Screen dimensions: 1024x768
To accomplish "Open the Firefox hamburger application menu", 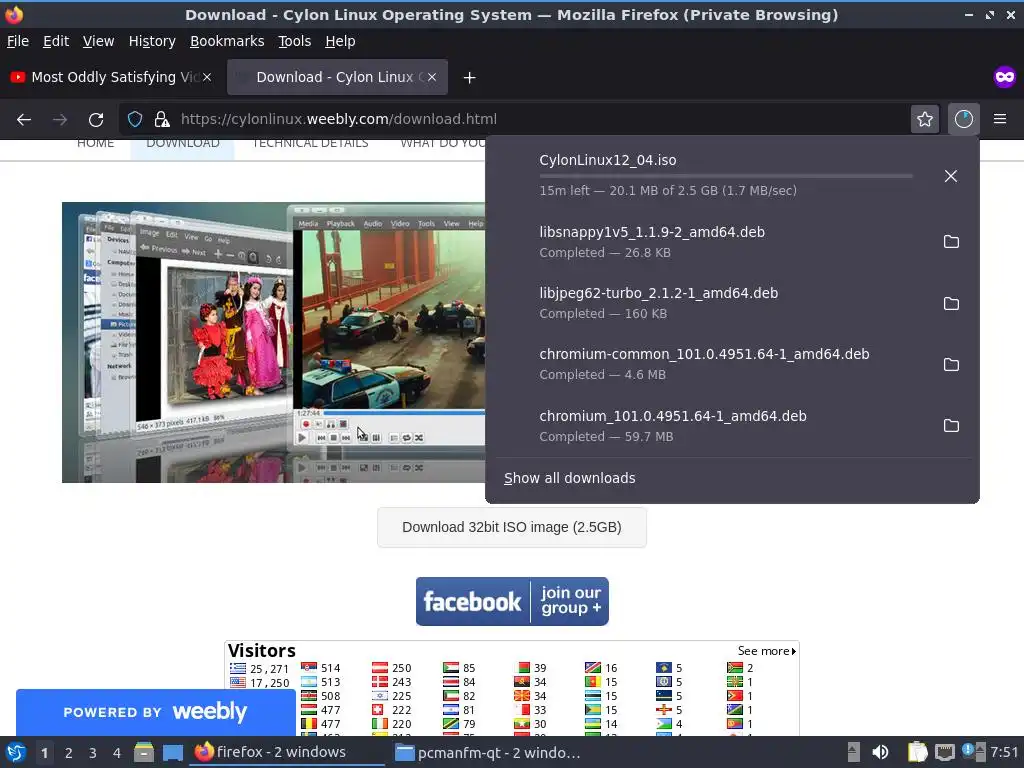I will coord(1000,119).
